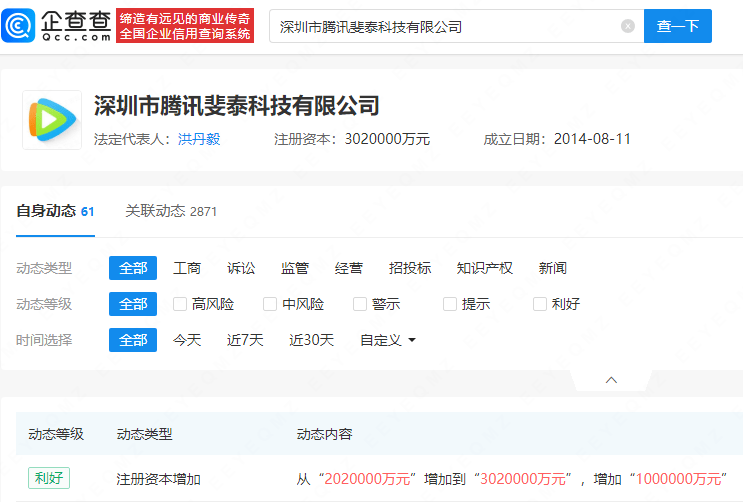Click establishment date 2014-08-11
The height and width of the screenshot is (502, 743).
(592, 139)
